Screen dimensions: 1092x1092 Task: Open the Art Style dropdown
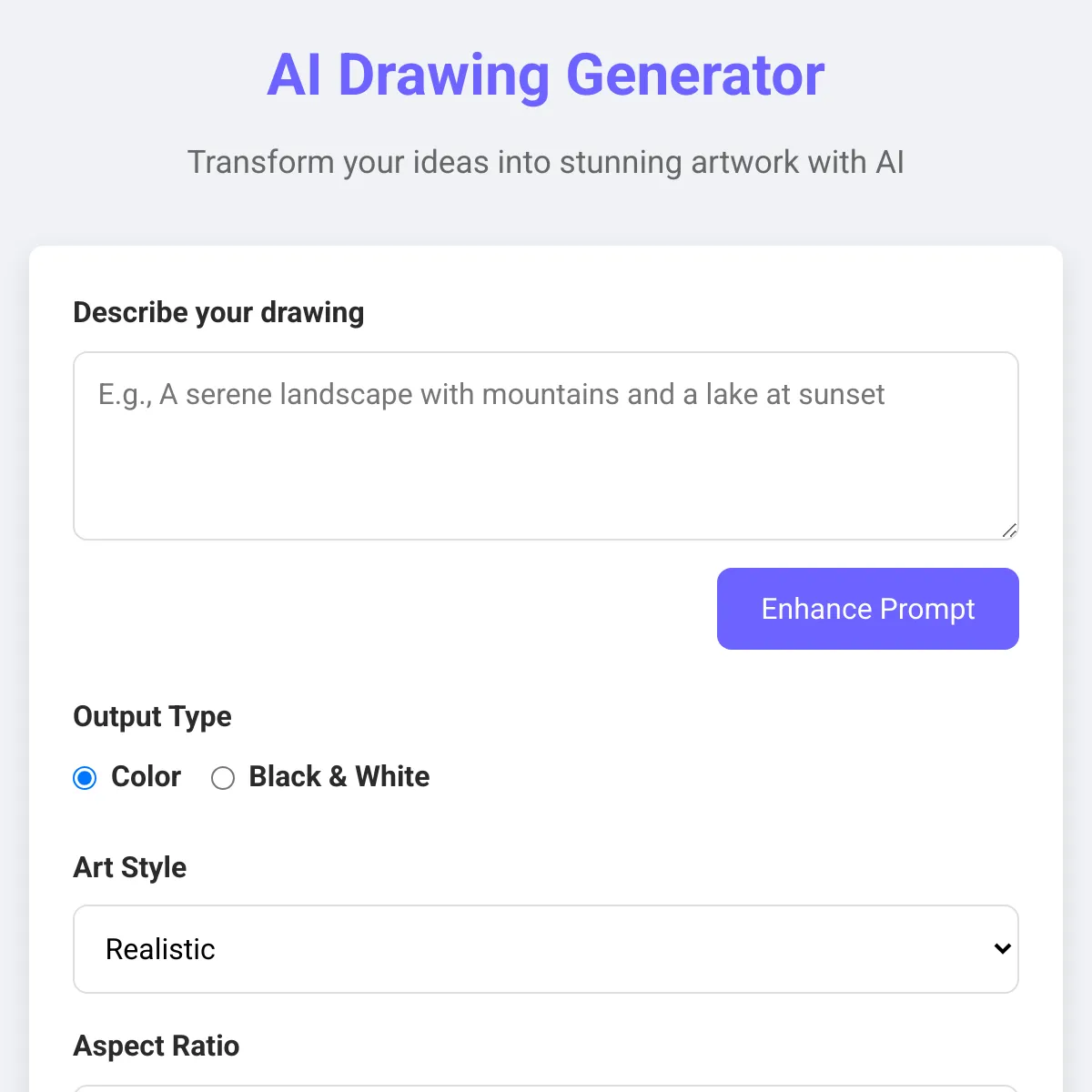coord(546,949)
